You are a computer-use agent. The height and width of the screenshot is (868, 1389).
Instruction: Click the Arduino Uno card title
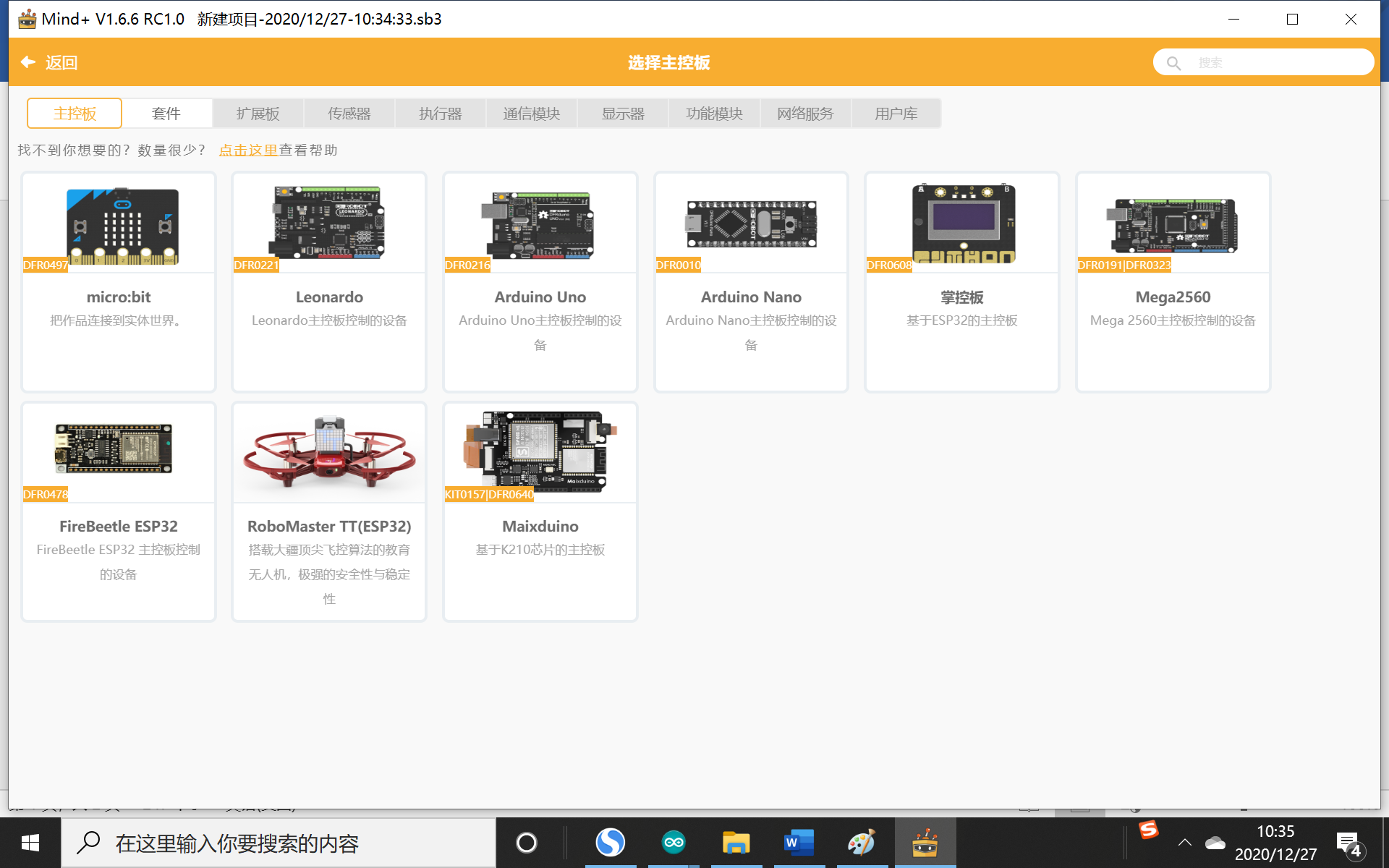pos(540,297)
